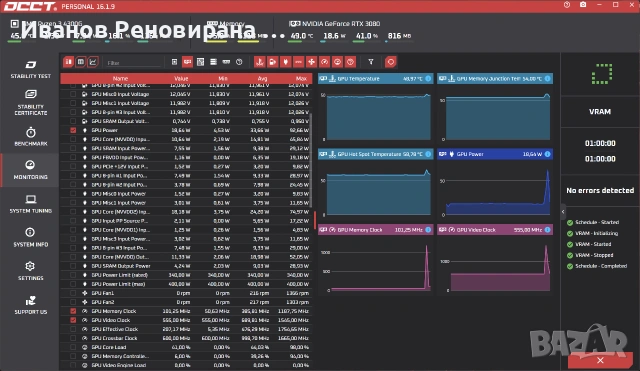Select the GPU Crossbar Clock row
This screenshot has width=640, height=371.
[x=187, y=338]
